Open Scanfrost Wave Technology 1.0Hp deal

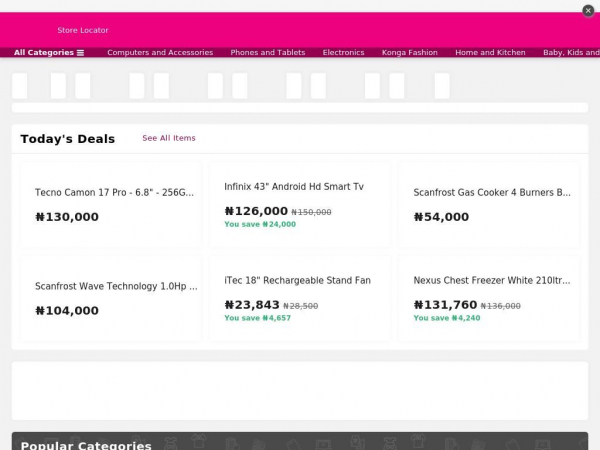[x=116, y=286]
